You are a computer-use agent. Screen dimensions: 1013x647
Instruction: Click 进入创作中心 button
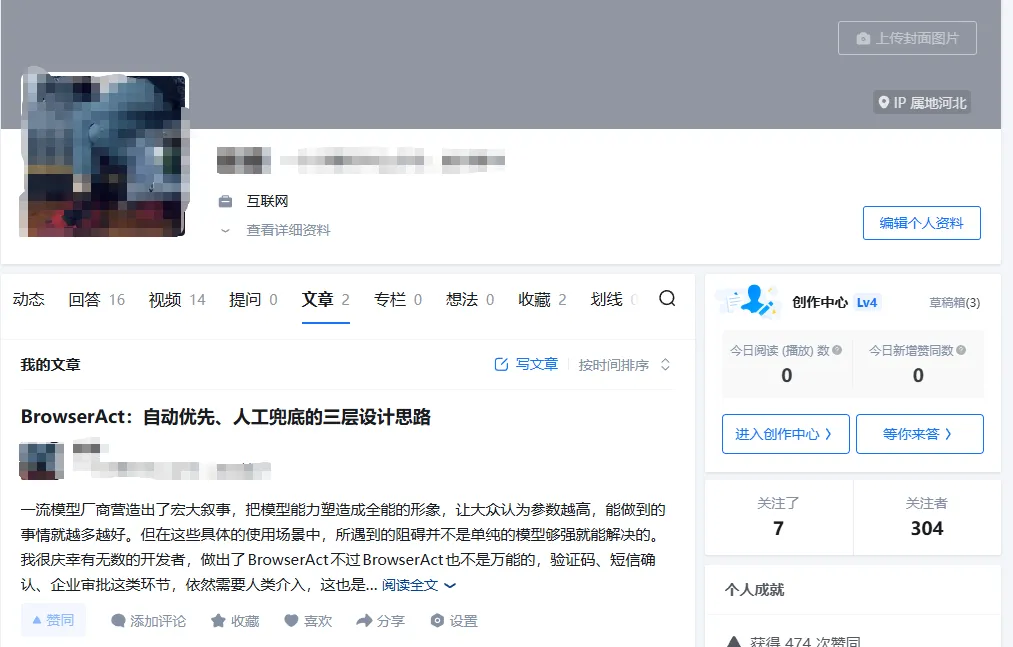pos(786,434)
